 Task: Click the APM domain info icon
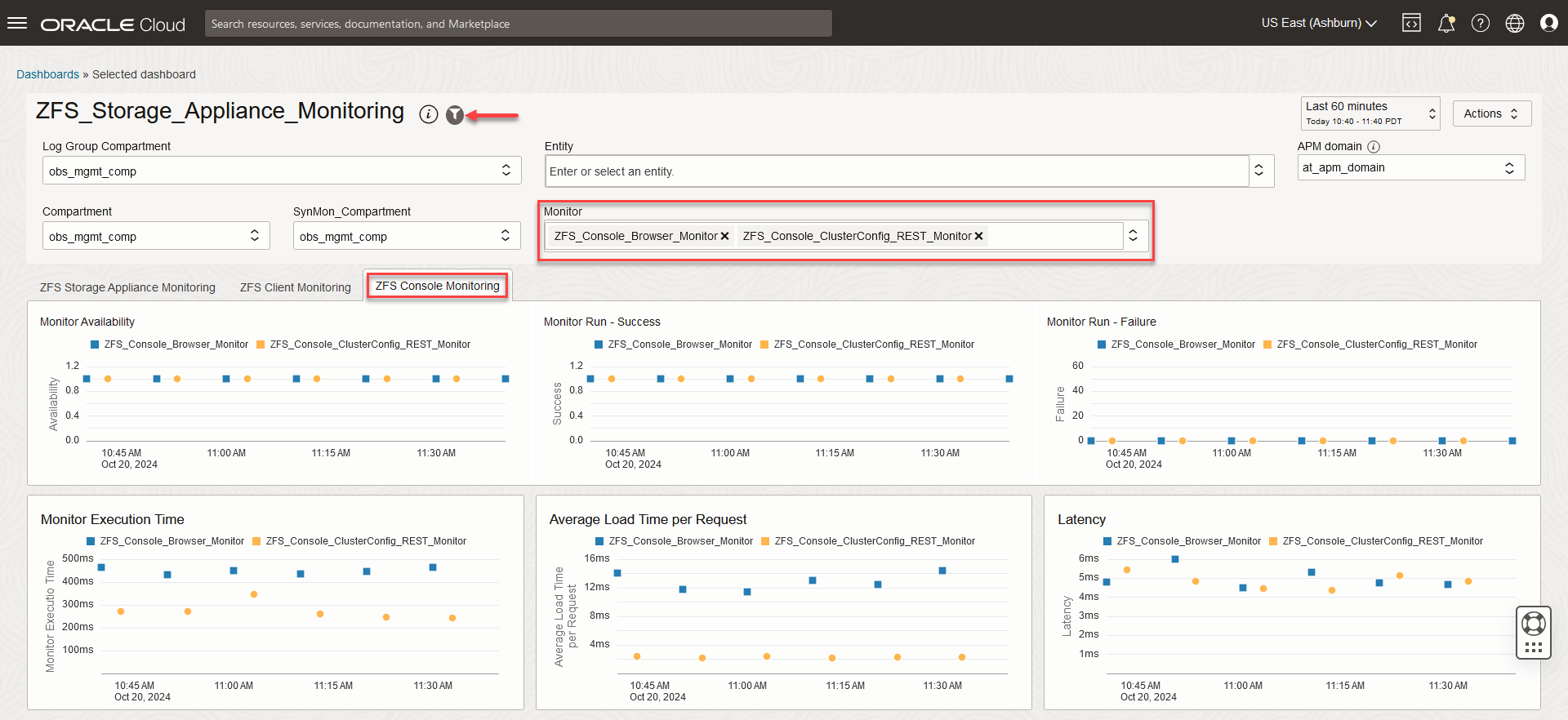coord(1374,147)
